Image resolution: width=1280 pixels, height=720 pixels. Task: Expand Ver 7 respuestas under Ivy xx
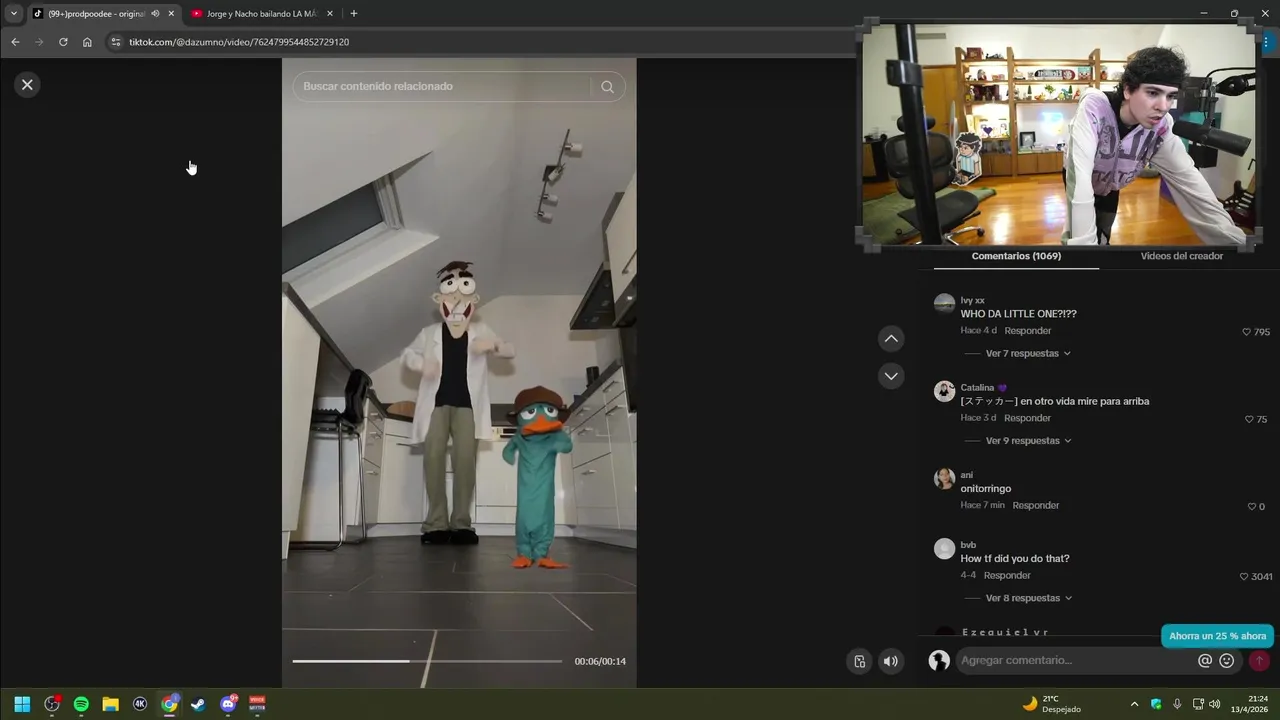click(1028, 354)
